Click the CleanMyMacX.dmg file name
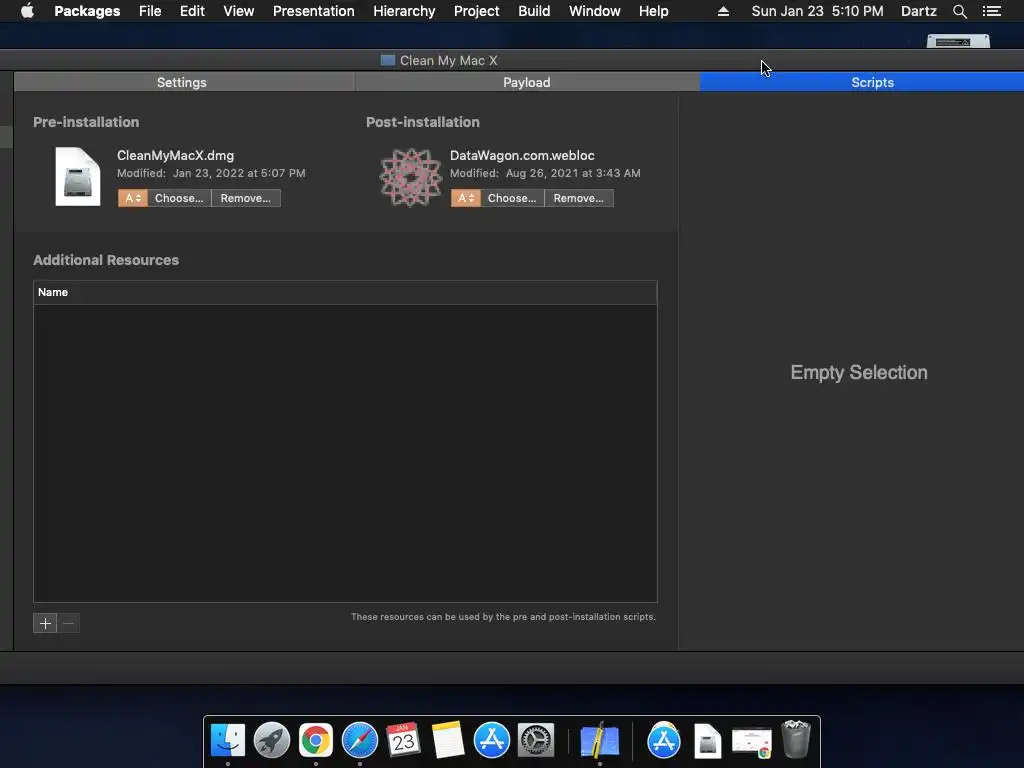Screen dimensions: 1024x768 (175, 155)
